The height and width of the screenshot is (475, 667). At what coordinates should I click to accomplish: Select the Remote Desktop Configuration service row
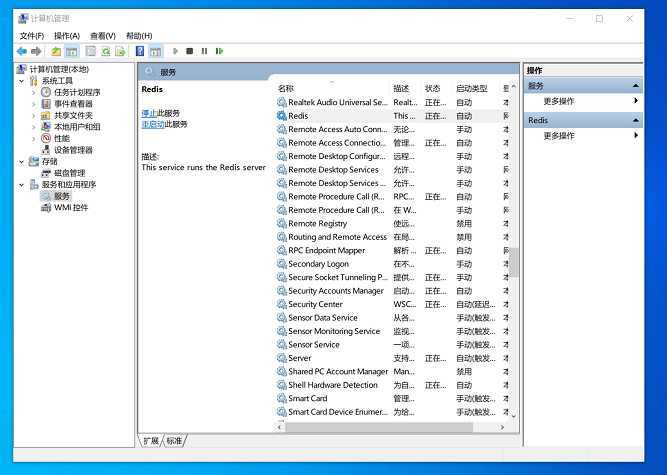[391, 156]
